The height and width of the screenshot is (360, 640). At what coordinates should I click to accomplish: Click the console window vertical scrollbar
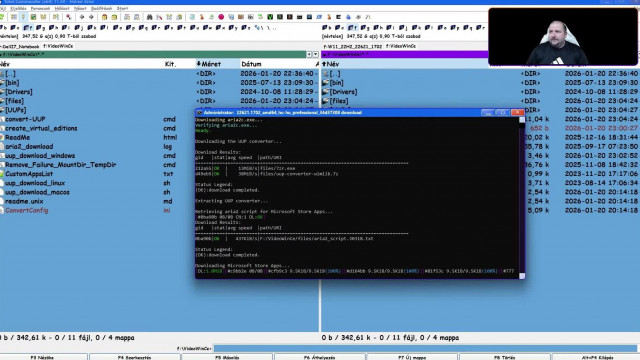point(522,197)
